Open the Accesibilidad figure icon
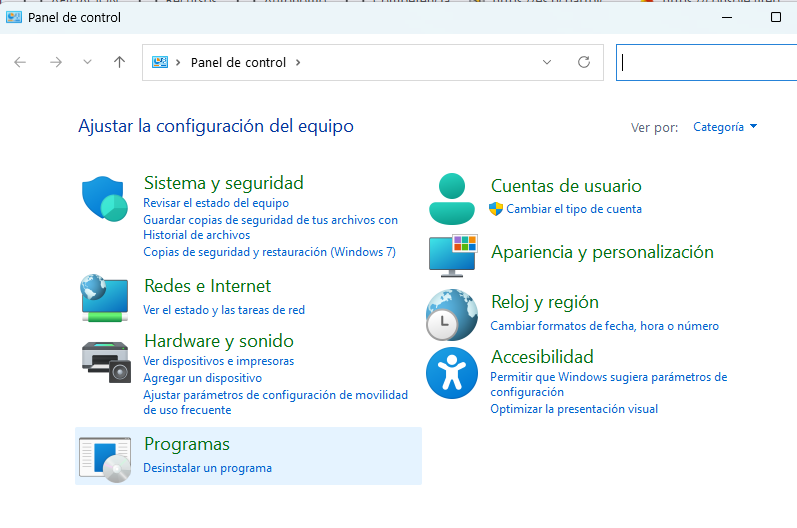The image size is (797, 528). click(451, 373)
